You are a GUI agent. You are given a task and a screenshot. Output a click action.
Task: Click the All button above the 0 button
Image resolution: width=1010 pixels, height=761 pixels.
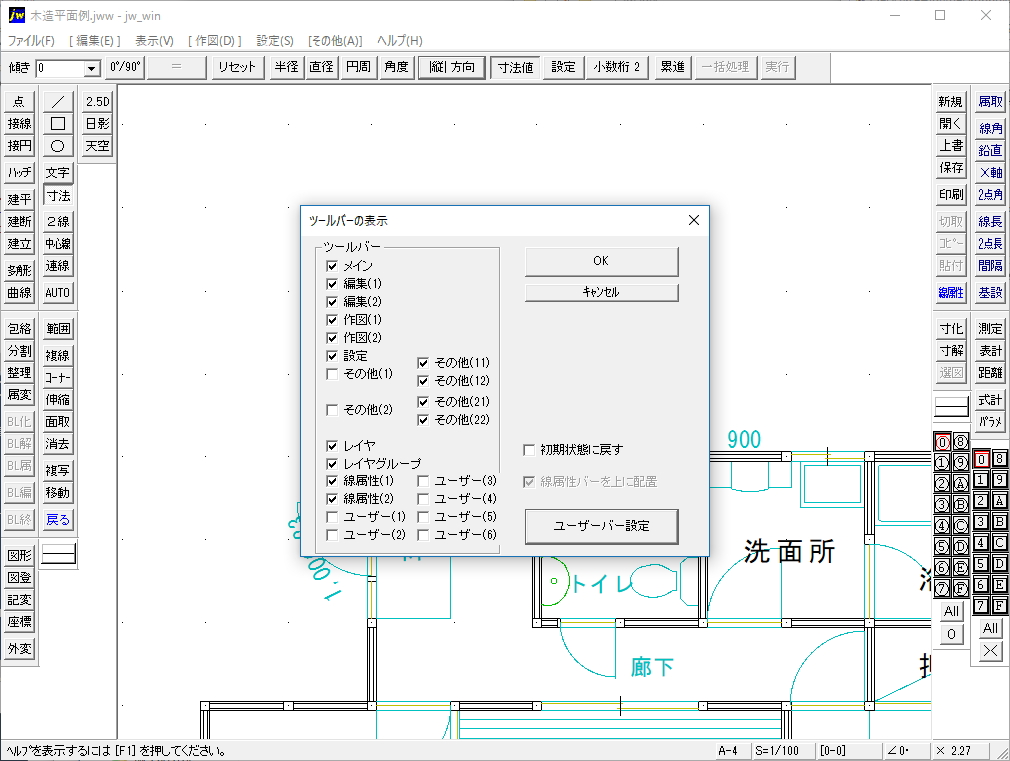pos(951,611)
